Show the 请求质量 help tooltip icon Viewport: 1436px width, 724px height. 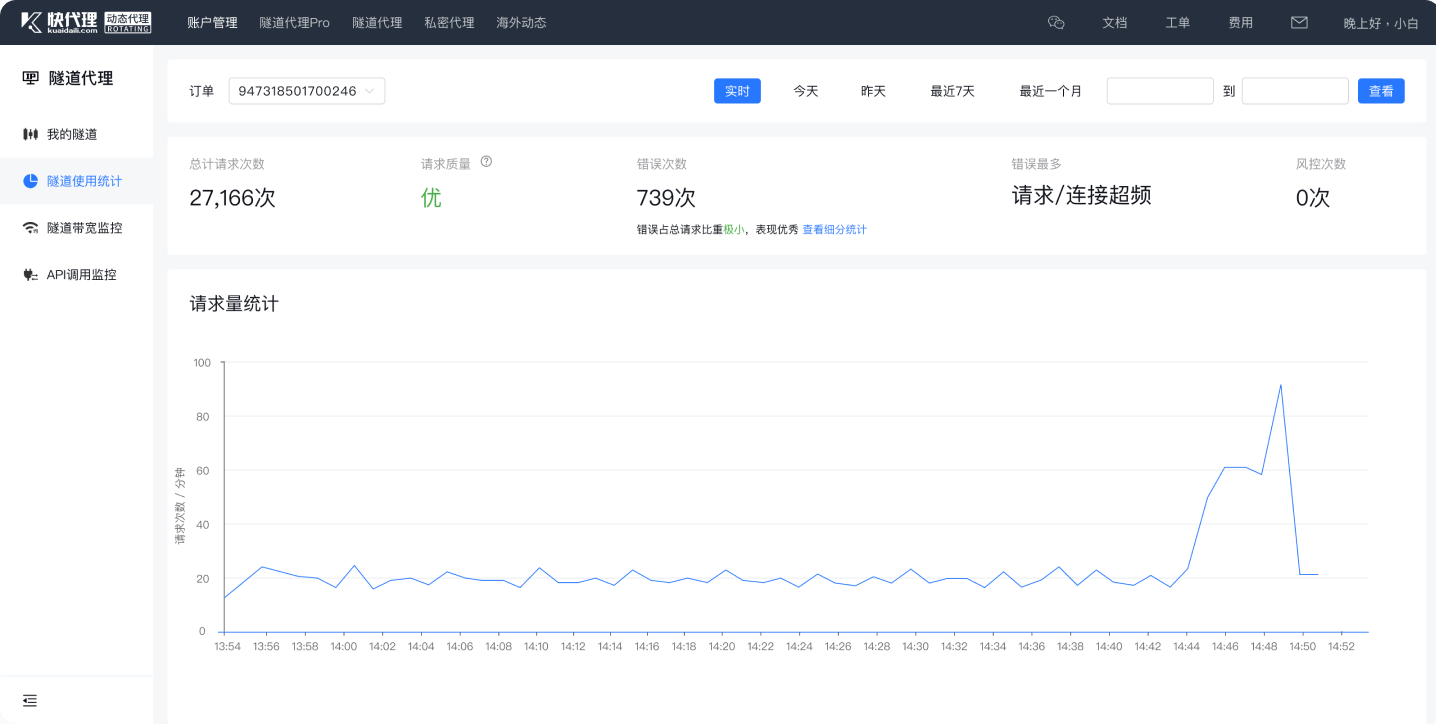pyautogui.click(x=487, y=162)
